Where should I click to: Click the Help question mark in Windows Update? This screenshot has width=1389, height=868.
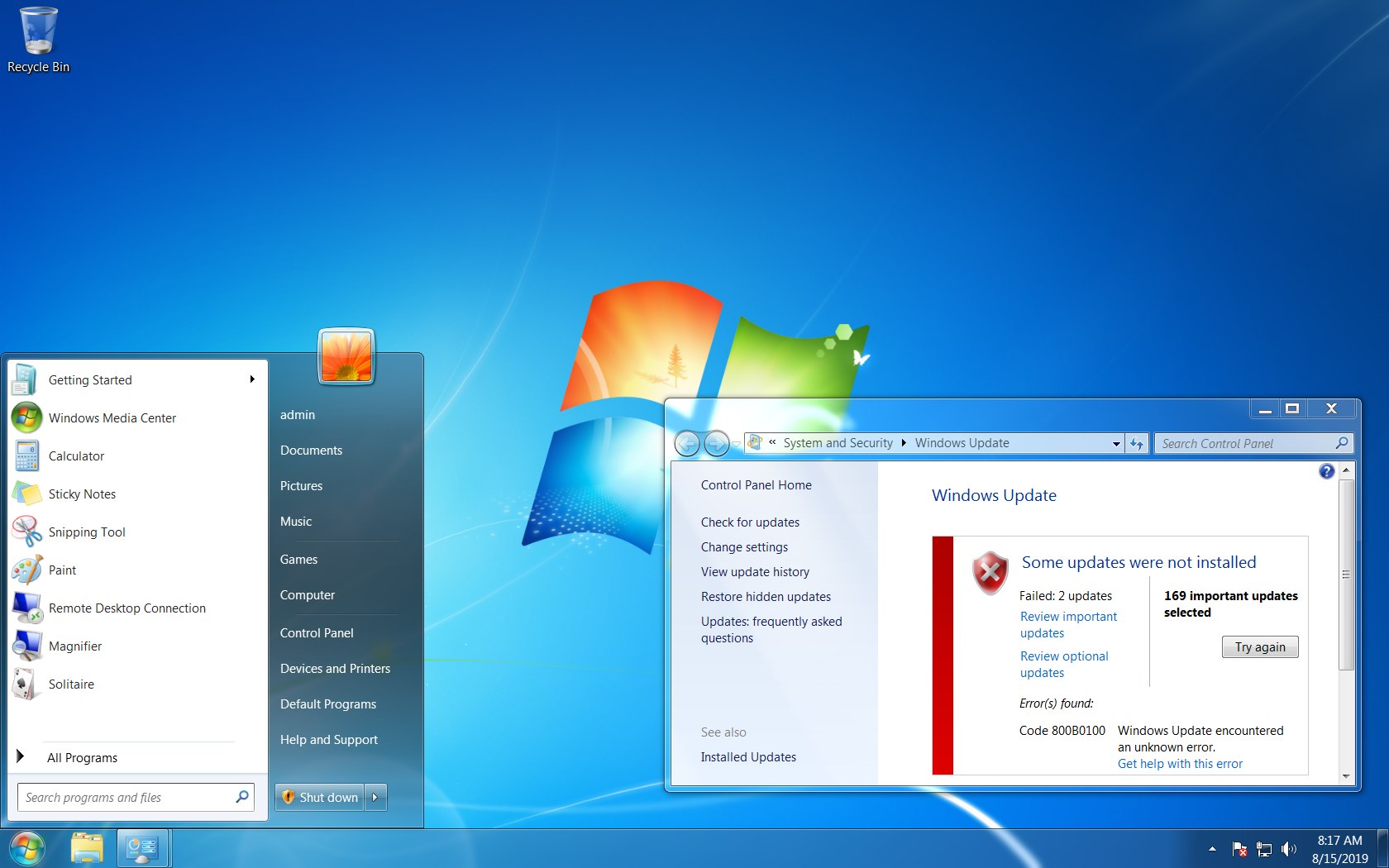(x=1326, y=470)
